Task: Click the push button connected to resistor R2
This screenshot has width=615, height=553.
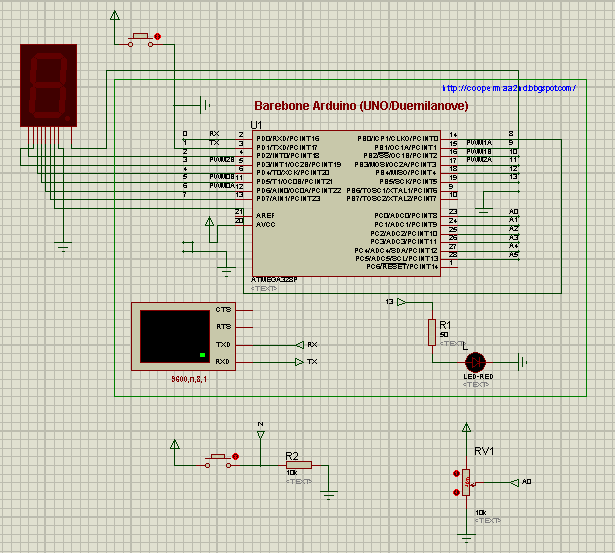Action: click(x=218, y=461)
